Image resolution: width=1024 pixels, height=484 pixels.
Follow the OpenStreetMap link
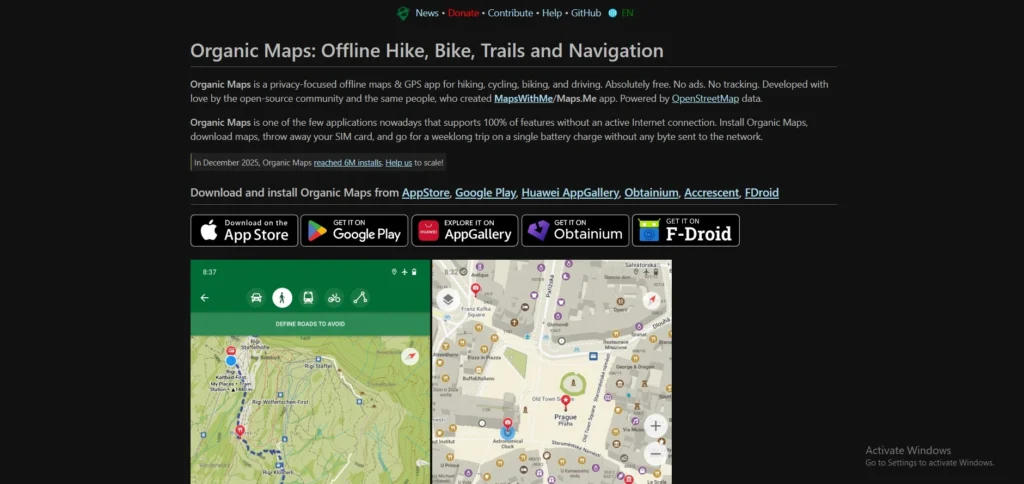pos(705,99)
